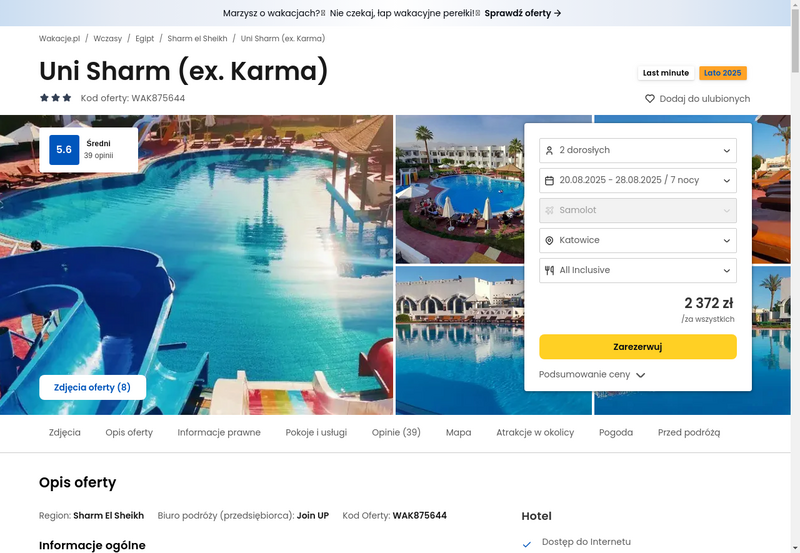Go to the Pokoje i usługi tab
The width and height of the screenshot is (800, 553).
coord(316,433)
